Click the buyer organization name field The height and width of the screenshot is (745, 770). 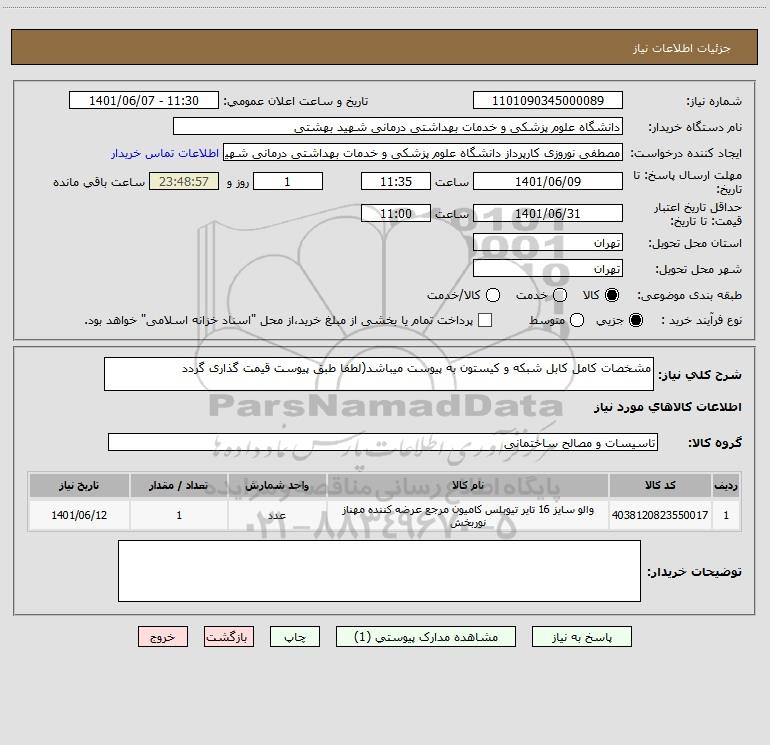coord(398,126)
